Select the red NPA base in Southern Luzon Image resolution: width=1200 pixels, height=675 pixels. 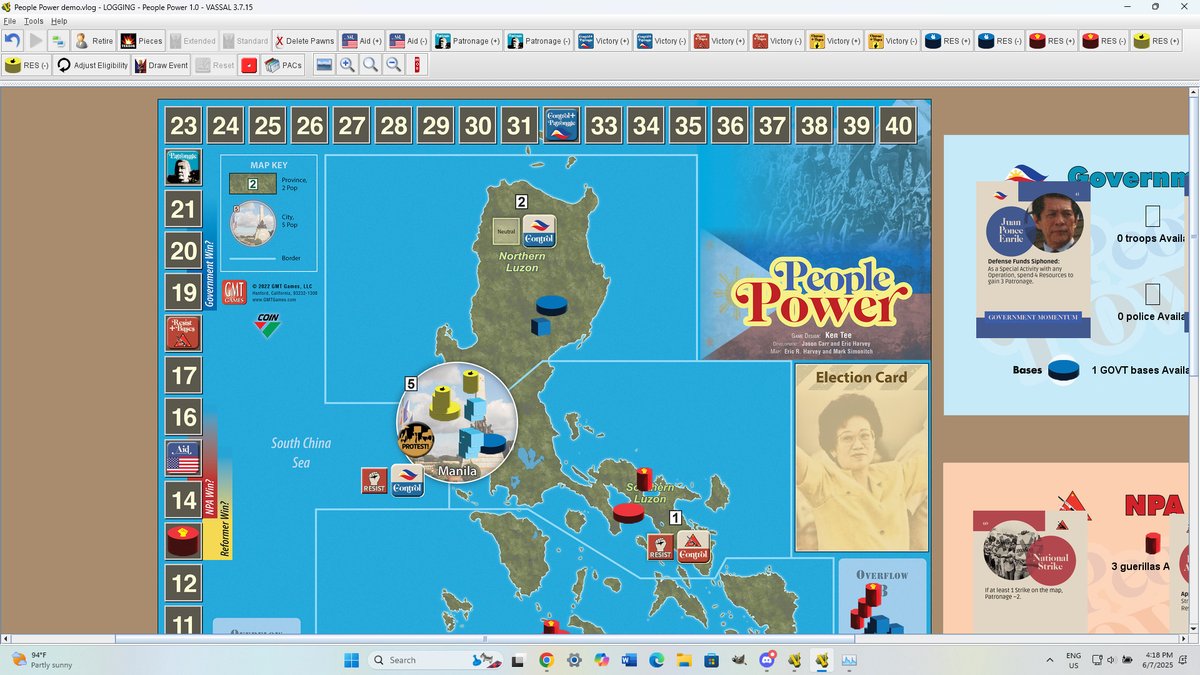[x=628, y=513]
